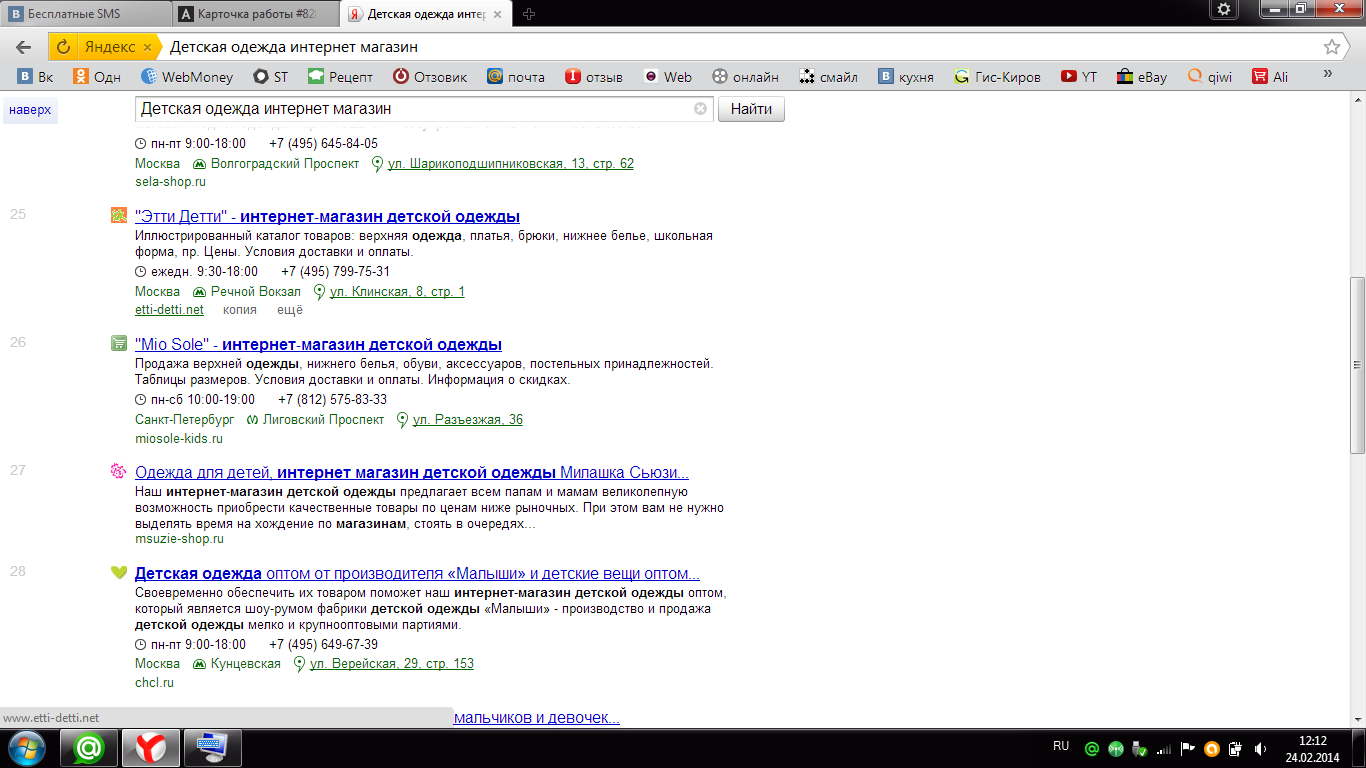This screenshot has height=768, width=1366.
Task: Open the qiwi bookmark
Action: click(x=1210, y=76)
